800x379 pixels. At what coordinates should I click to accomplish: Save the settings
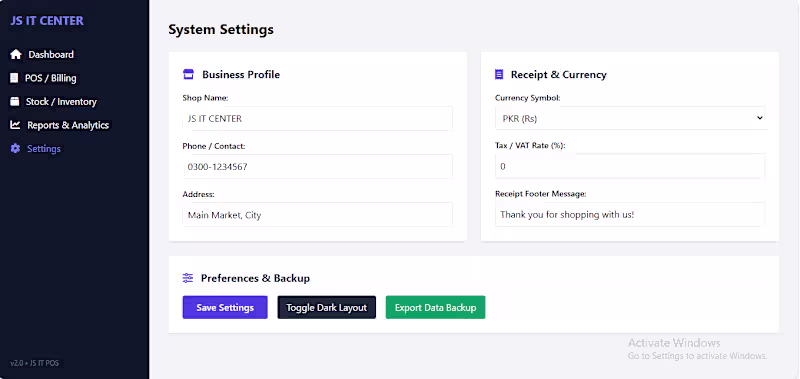[x=225, y=308]
